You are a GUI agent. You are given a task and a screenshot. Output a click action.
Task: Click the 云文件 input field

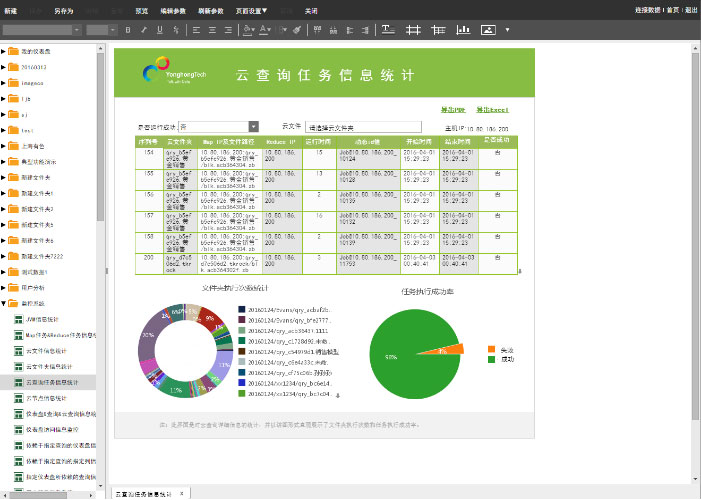(363, 127)
